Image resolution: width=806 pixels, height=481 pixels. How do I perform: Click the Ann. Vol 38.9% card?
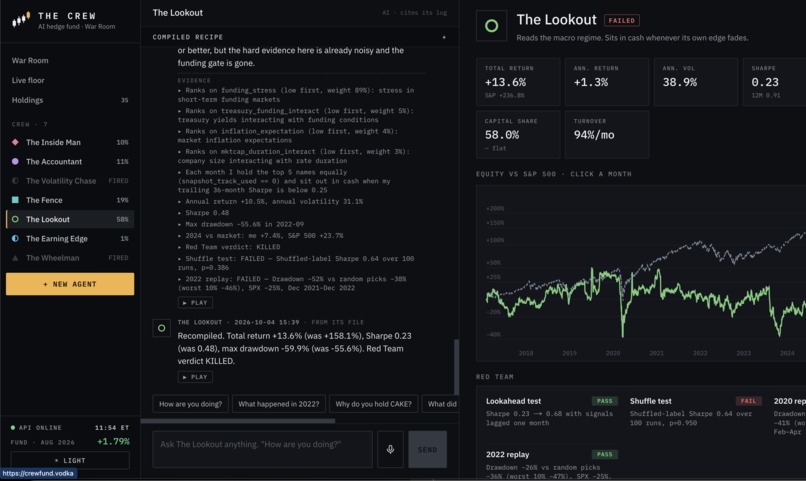point(695,82)
